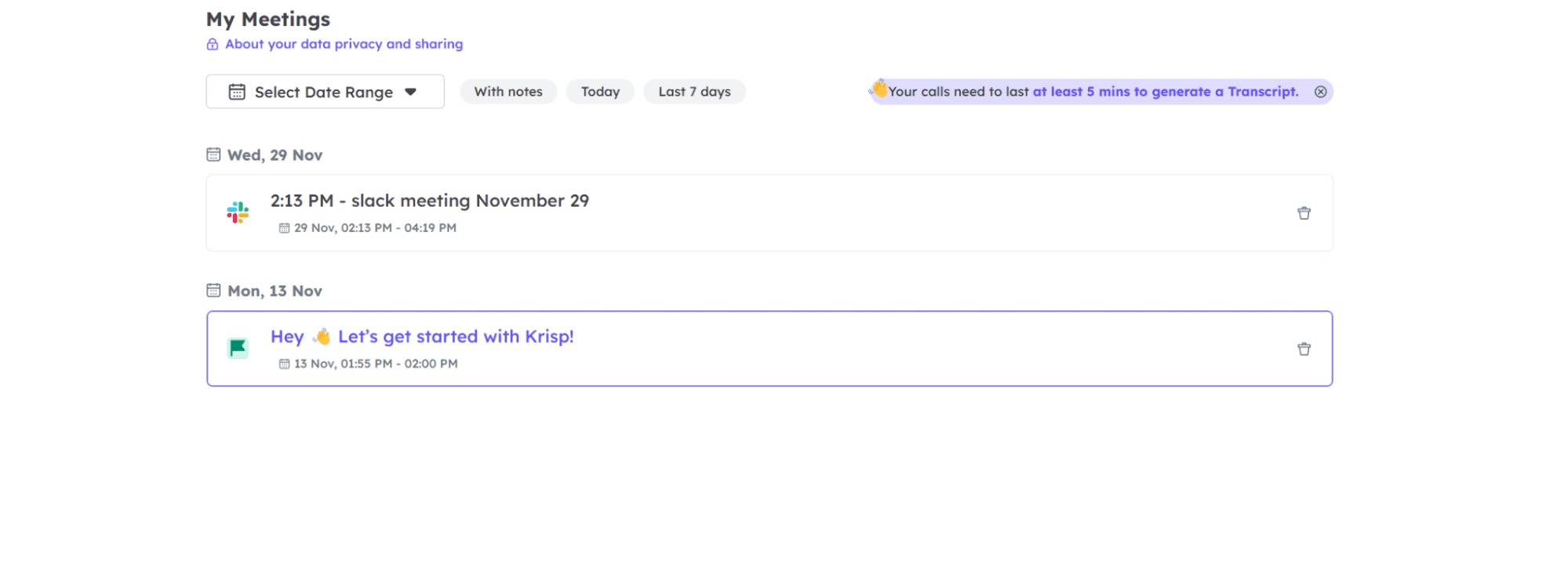This screenshot has width=1568, height=588.
Task: Click the calendar icon next to Wed, 29 Nov
Action: click(213, 154)
